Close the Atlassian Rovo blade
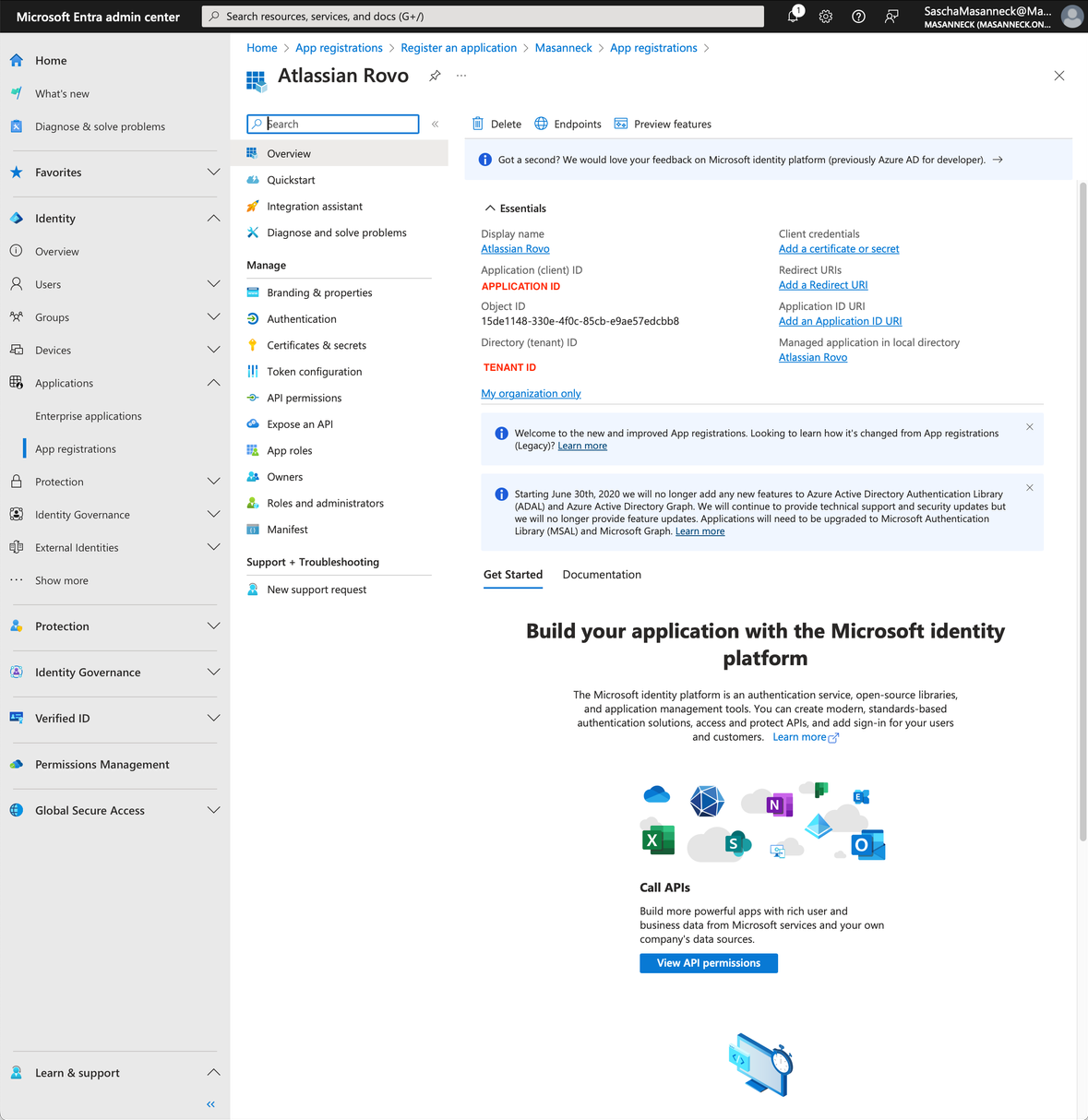 1059,76
